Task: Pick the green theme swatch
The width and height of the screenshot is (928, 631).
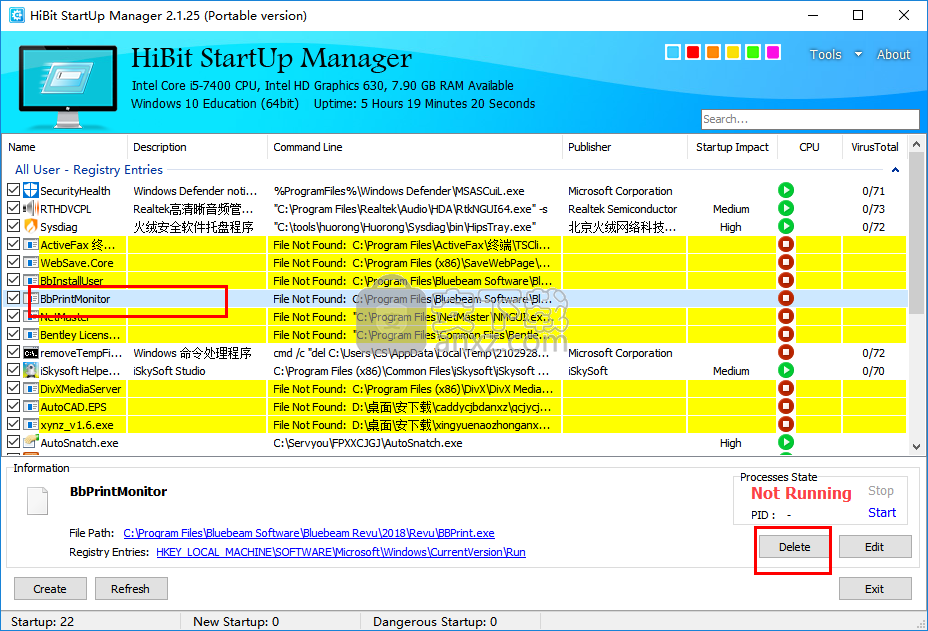Action: [753, 52]
